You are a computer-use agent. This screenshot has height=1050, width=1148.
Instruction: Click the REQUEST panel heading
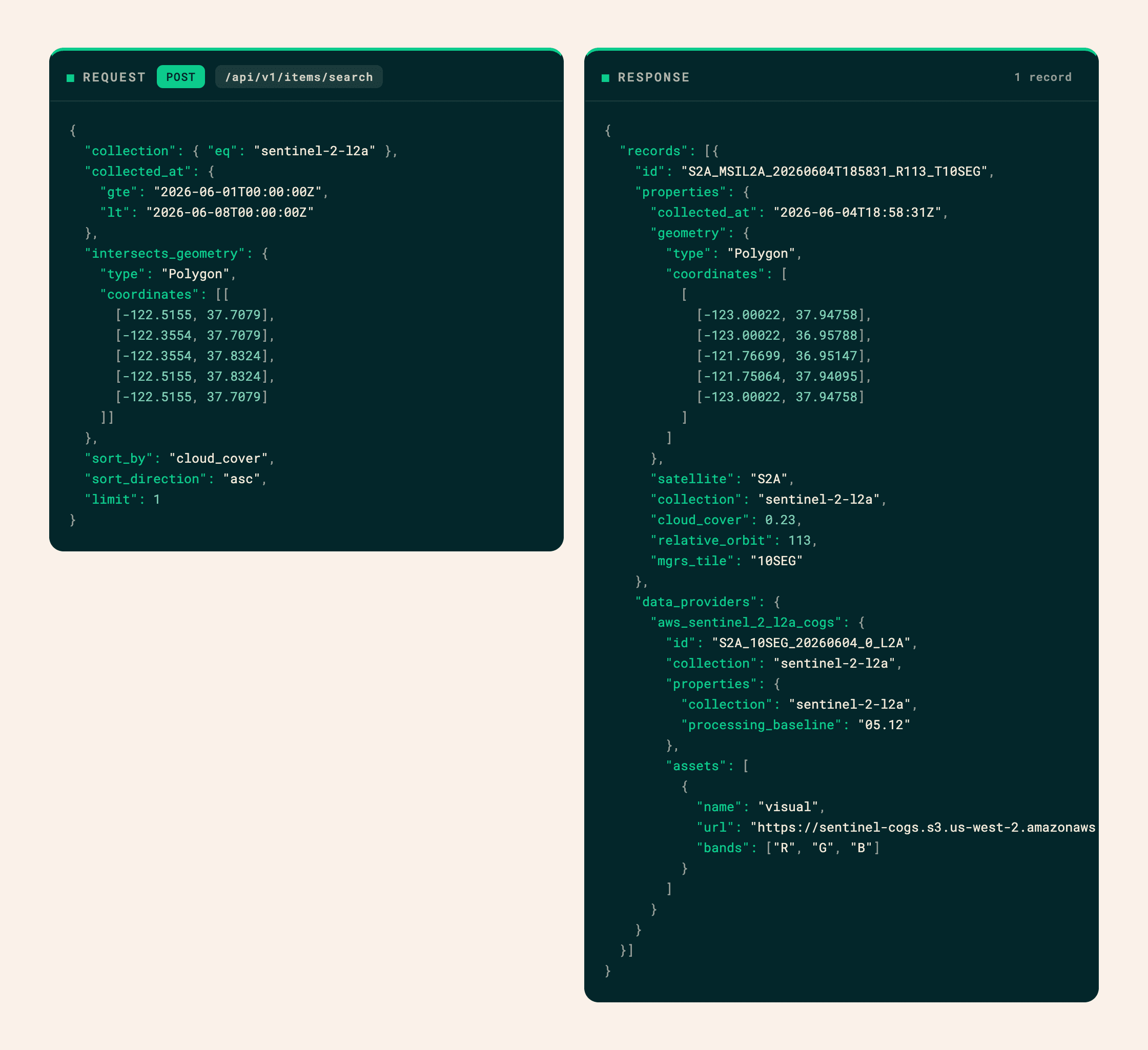114,77
